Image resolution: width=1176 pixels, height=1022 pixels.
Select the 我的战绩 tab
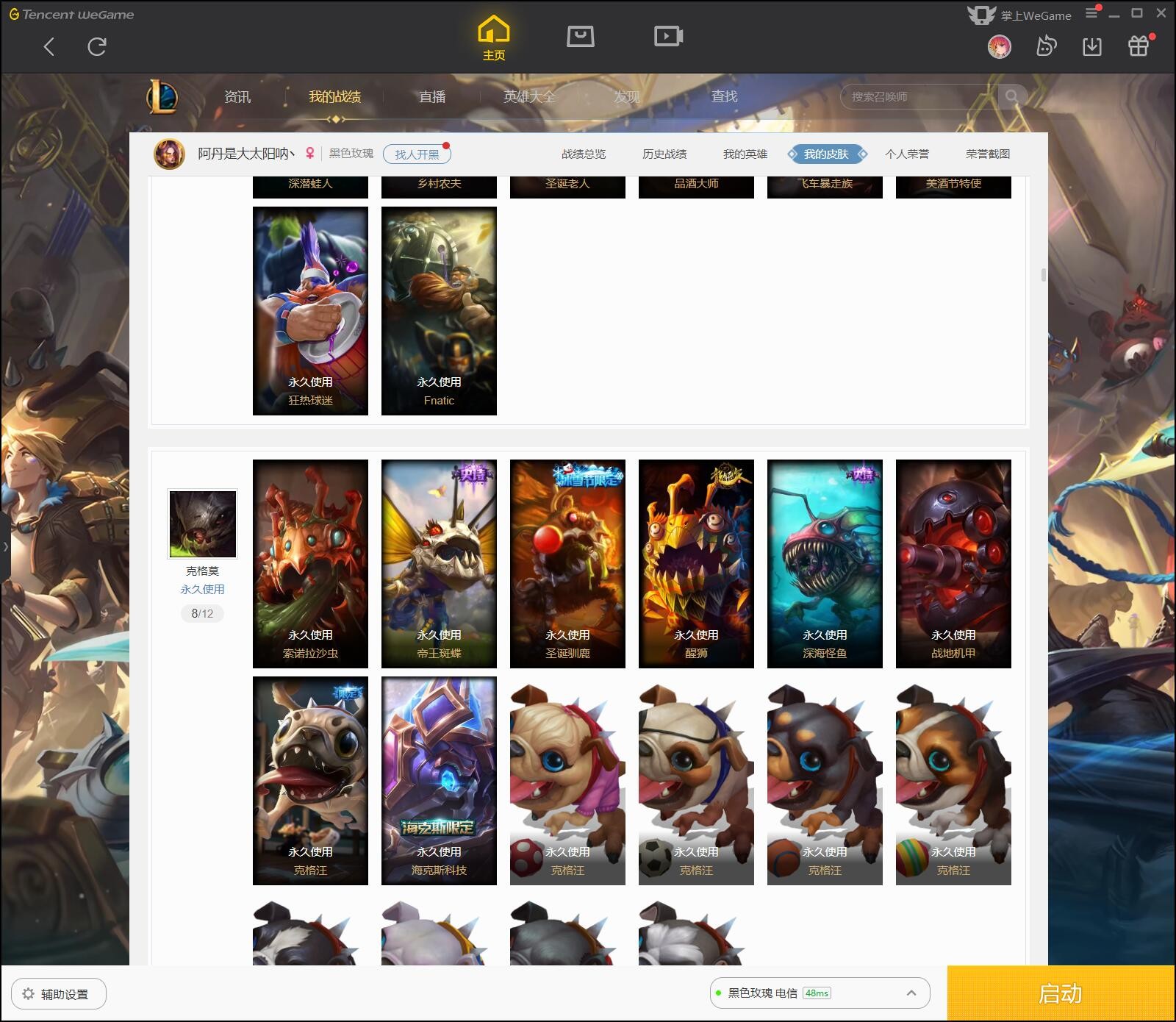pyautogui.click(x=334, y=96)
